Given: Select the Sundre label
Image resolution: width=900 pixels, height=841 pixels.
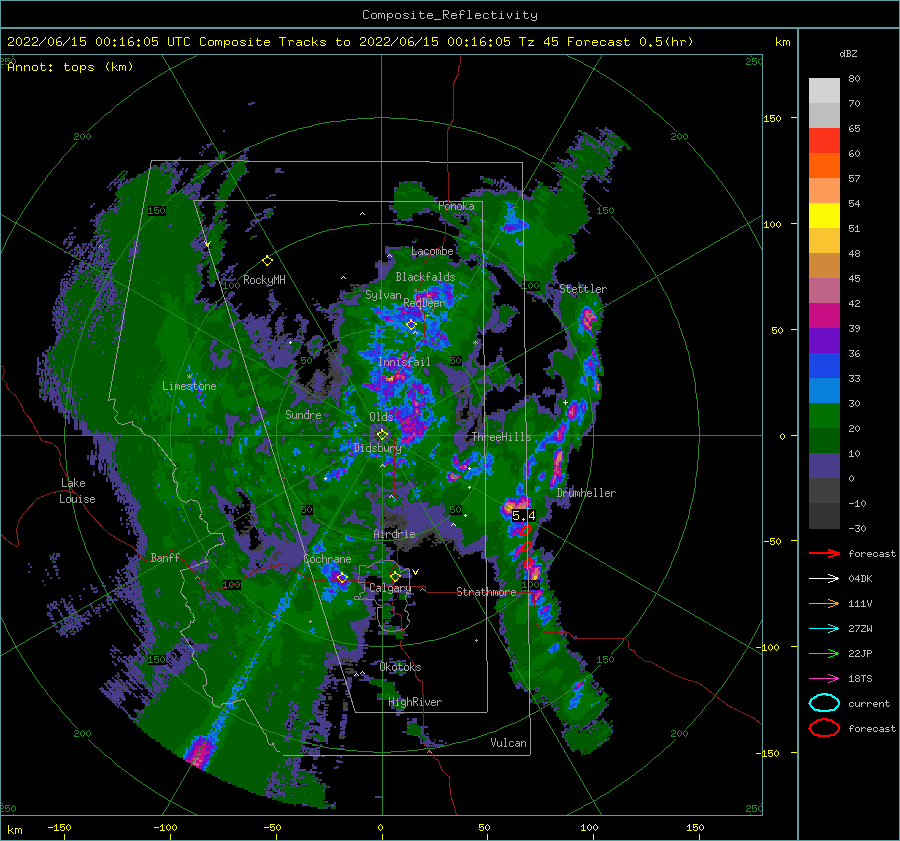Looking at the screenshot, I should (x=303, y=415).
